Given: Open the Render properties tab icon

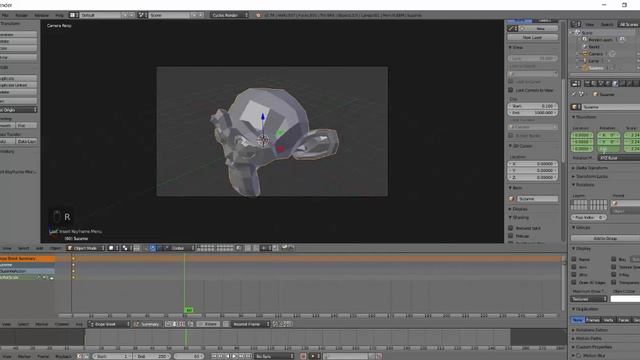Looking at the screenshot, I should click(588, 83).
